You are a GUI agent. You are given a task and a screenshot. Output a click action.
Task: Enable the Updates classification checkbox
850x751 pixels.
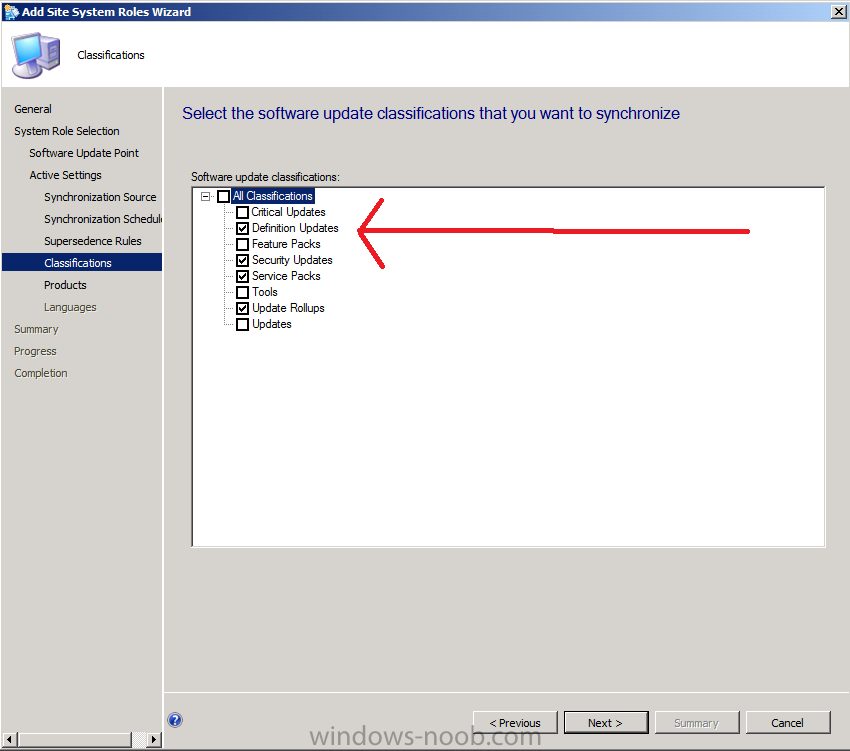[242, 324]
